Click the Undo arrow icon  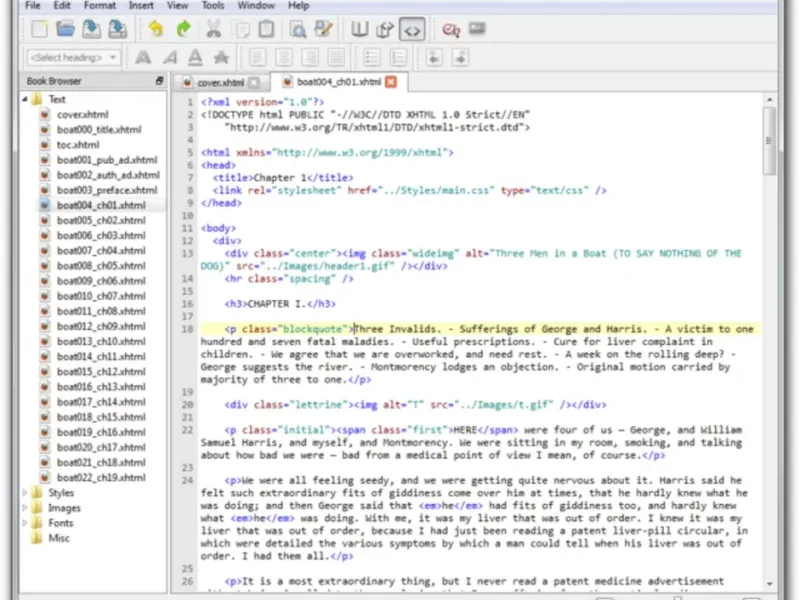(x=155, y=30)
